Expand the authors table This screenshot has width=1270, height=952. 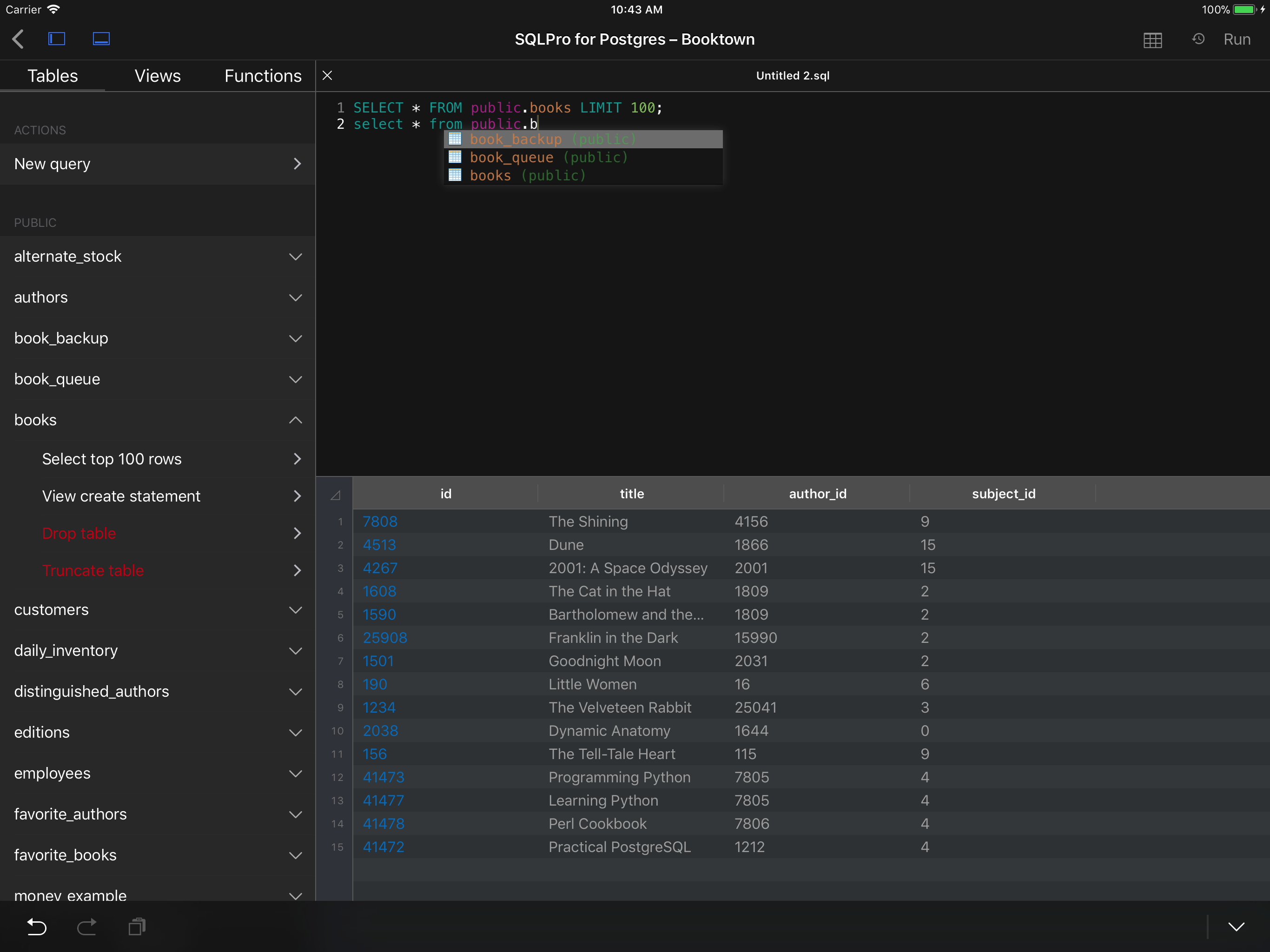coord(295,297)
